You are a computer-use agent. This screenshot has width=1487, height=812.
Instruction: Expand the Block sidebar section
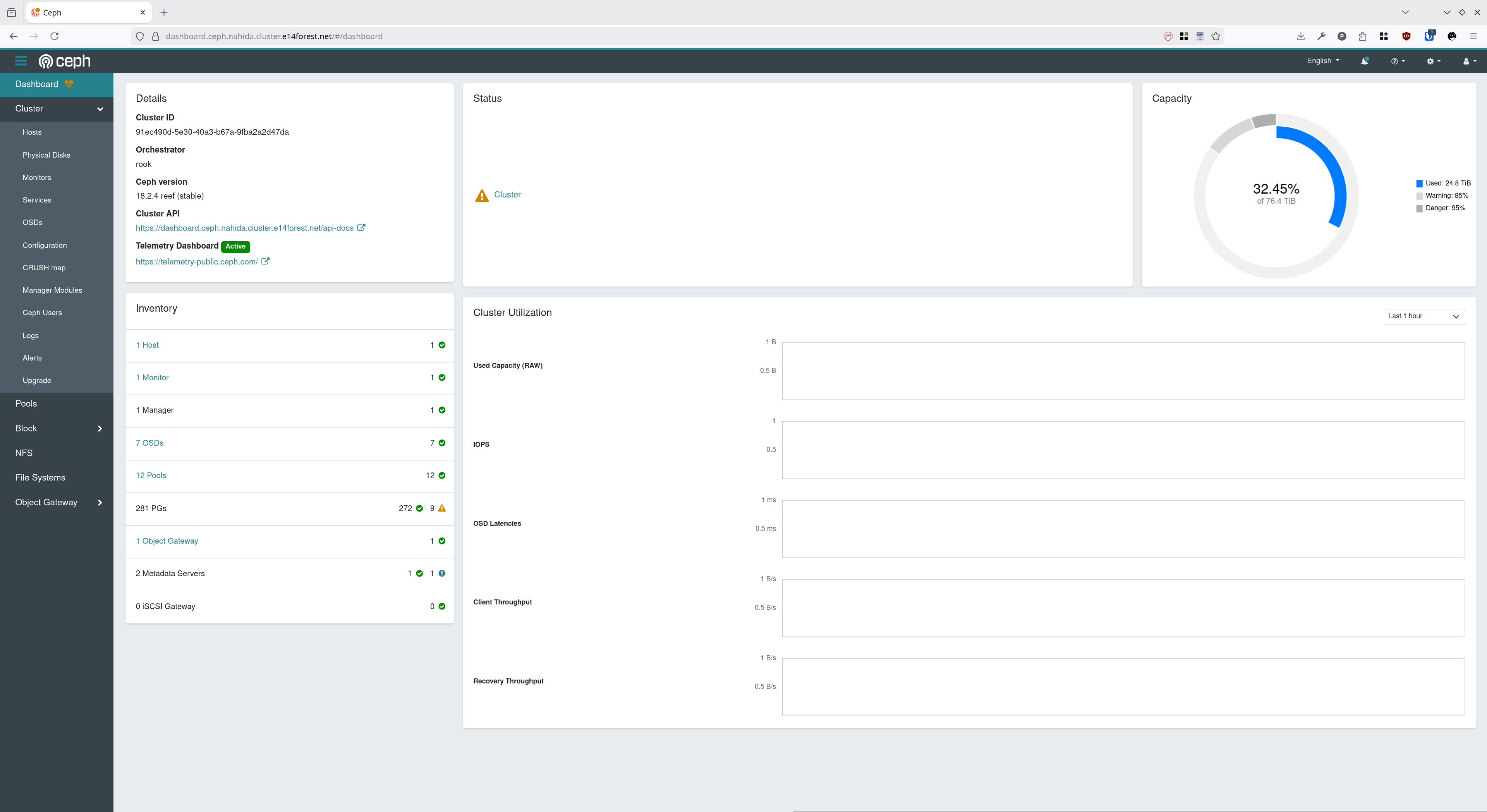click(100, 429)
